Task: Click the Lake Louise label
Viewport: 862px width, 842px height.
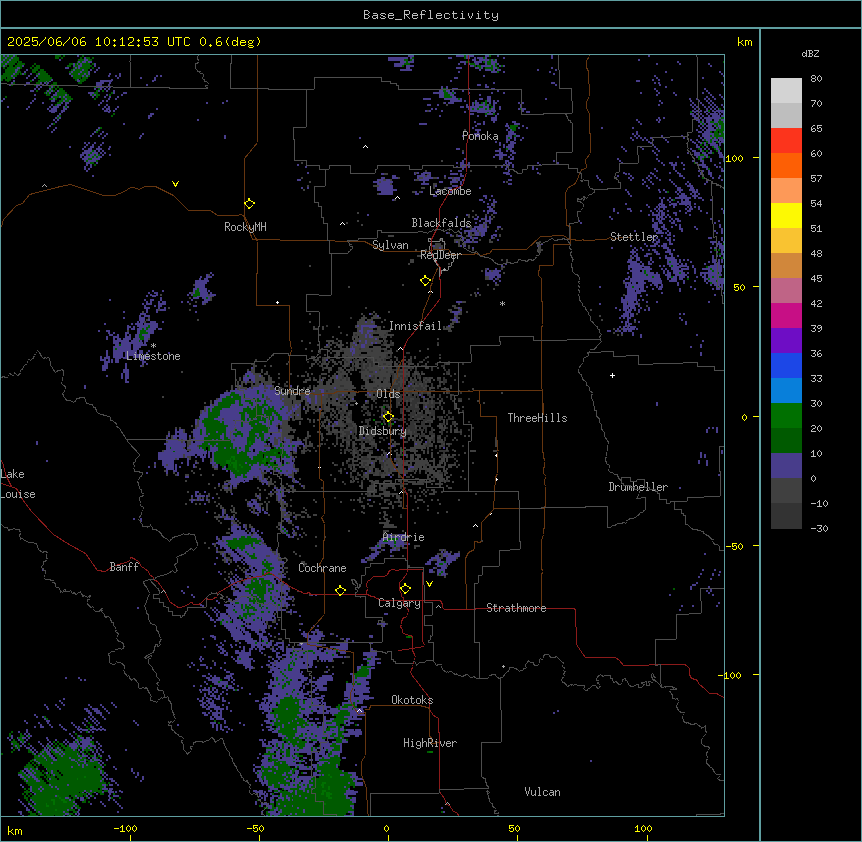Action: [x=18, y=484]
